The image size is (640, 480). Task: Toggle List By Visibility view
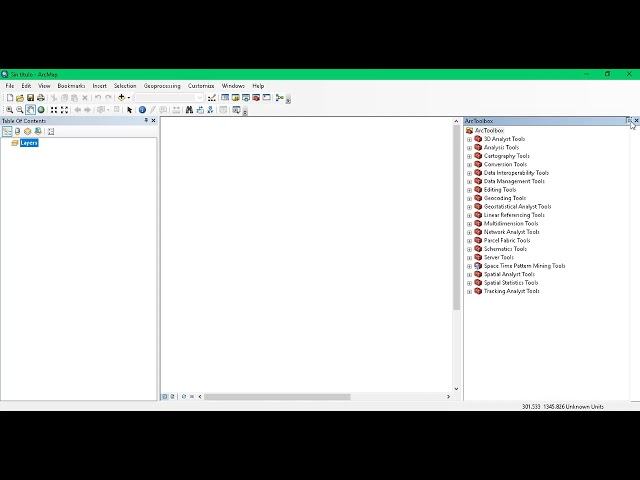click(27, 131)
